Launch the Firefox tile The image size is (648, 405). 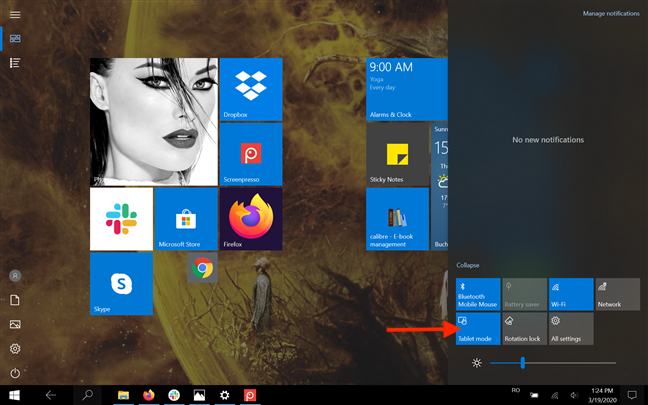[x=251, y=219]
